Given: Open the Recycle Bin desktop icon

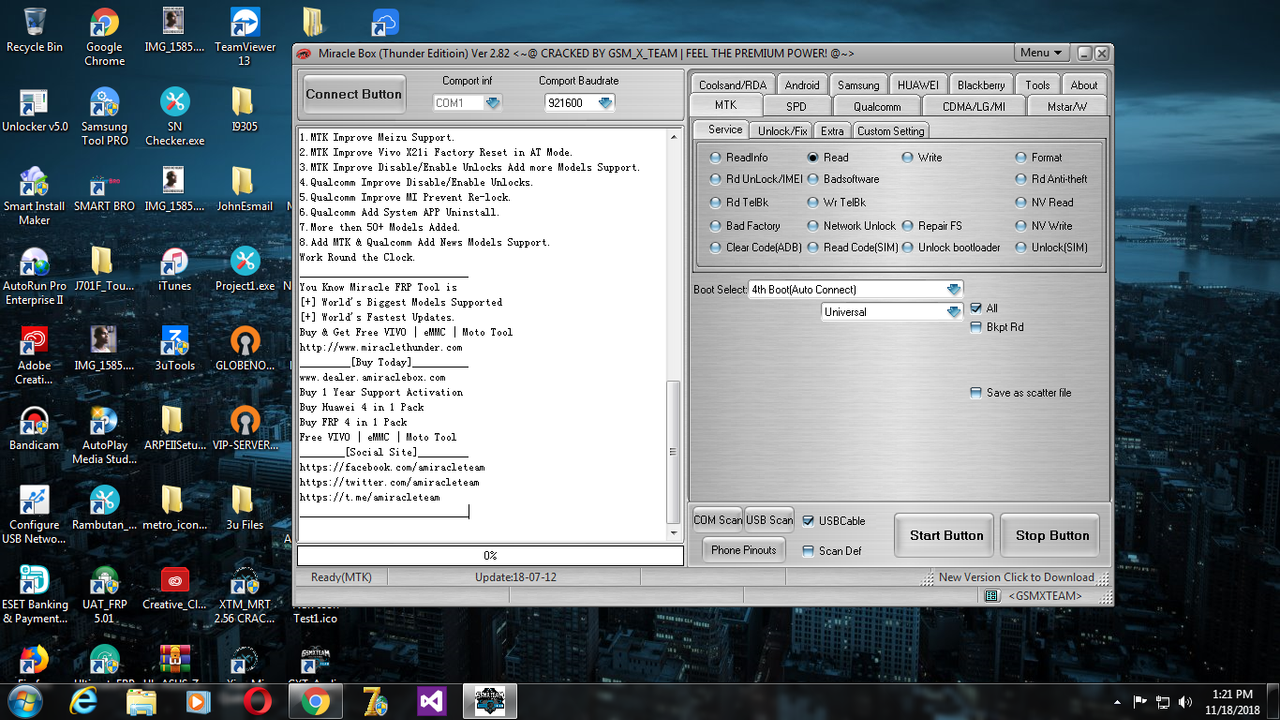Looking at the screenshot, I should tap(34, 30).
